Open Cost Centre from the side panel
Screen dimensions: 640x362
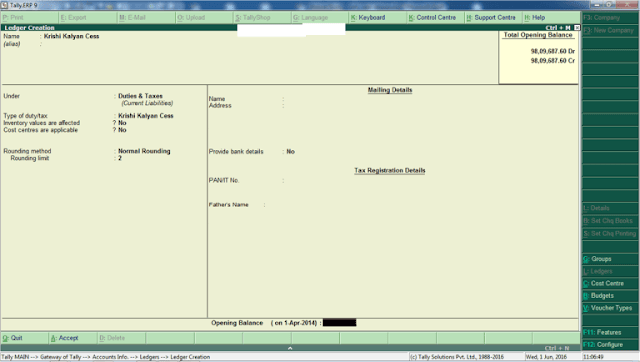coord(610,283)
